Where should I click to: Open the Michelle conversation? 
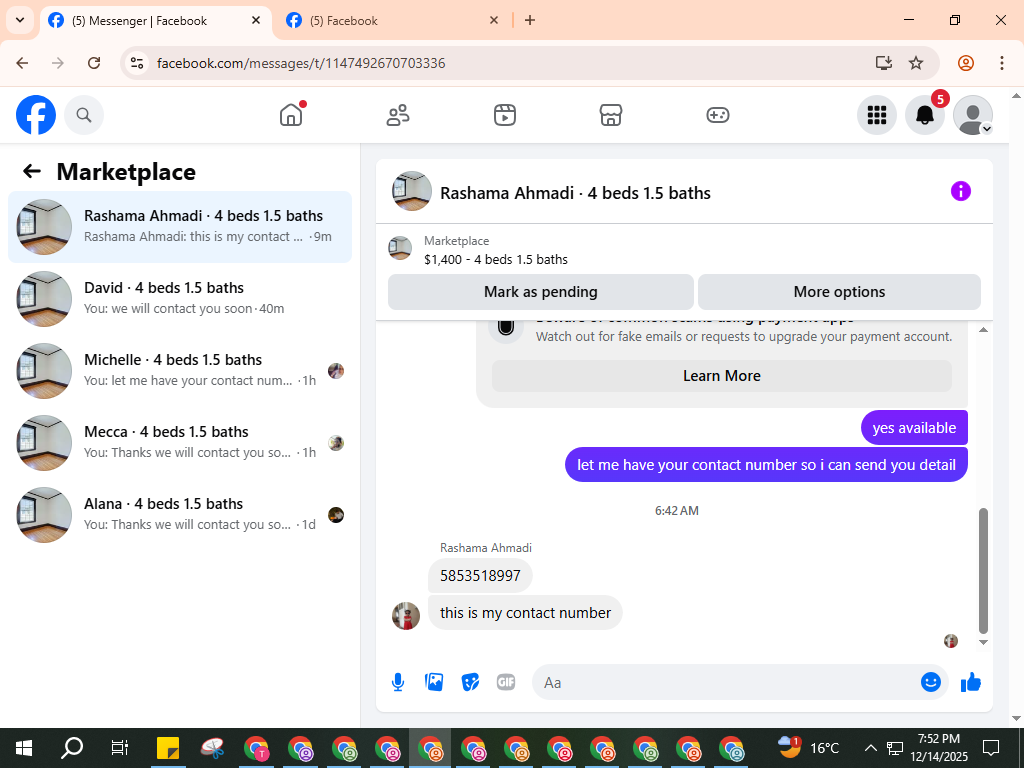(180, 370)
